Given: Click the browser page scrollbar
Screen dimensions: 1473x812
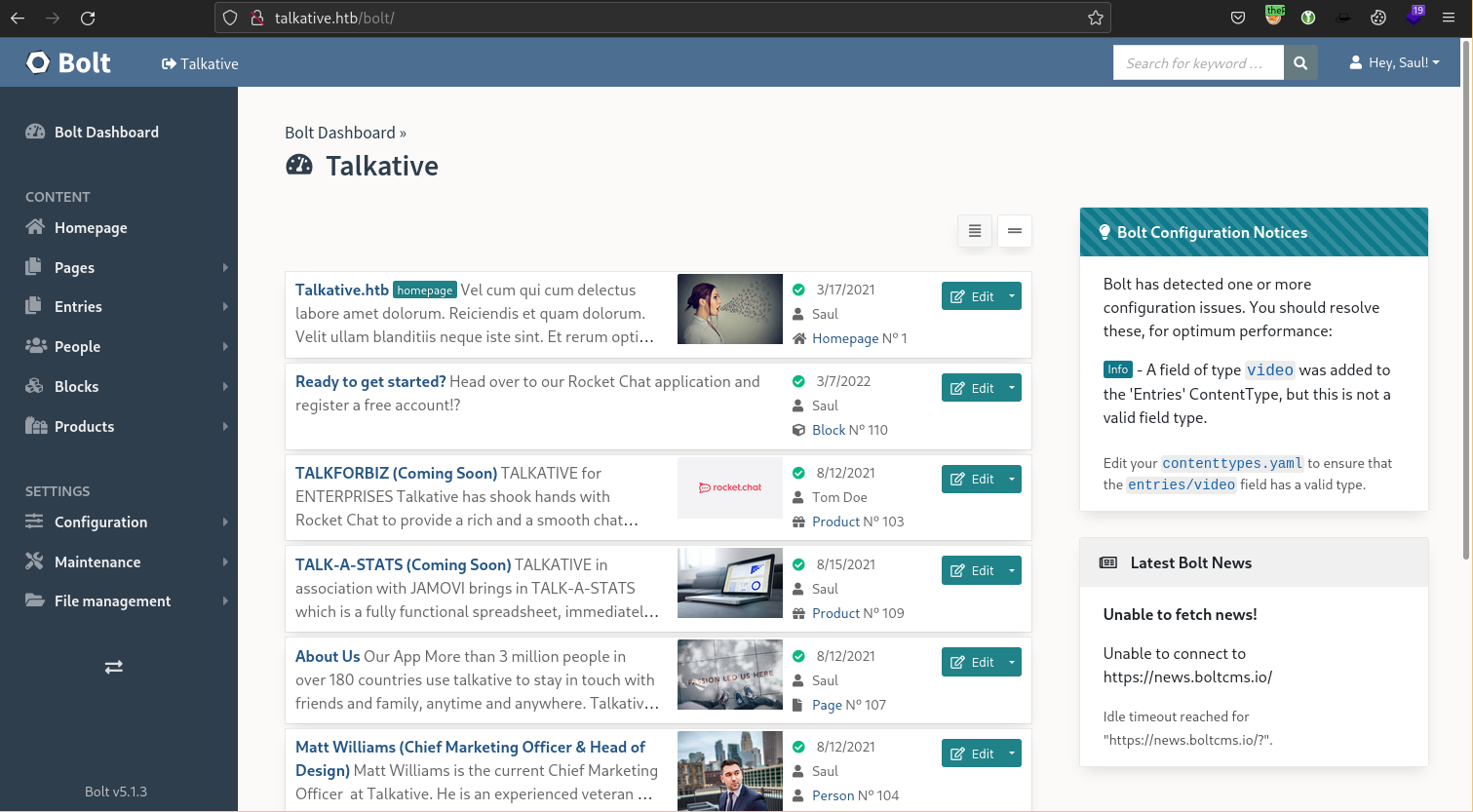Looking at the screenshot, I should pyautogui.click(x=1466, y=292).
